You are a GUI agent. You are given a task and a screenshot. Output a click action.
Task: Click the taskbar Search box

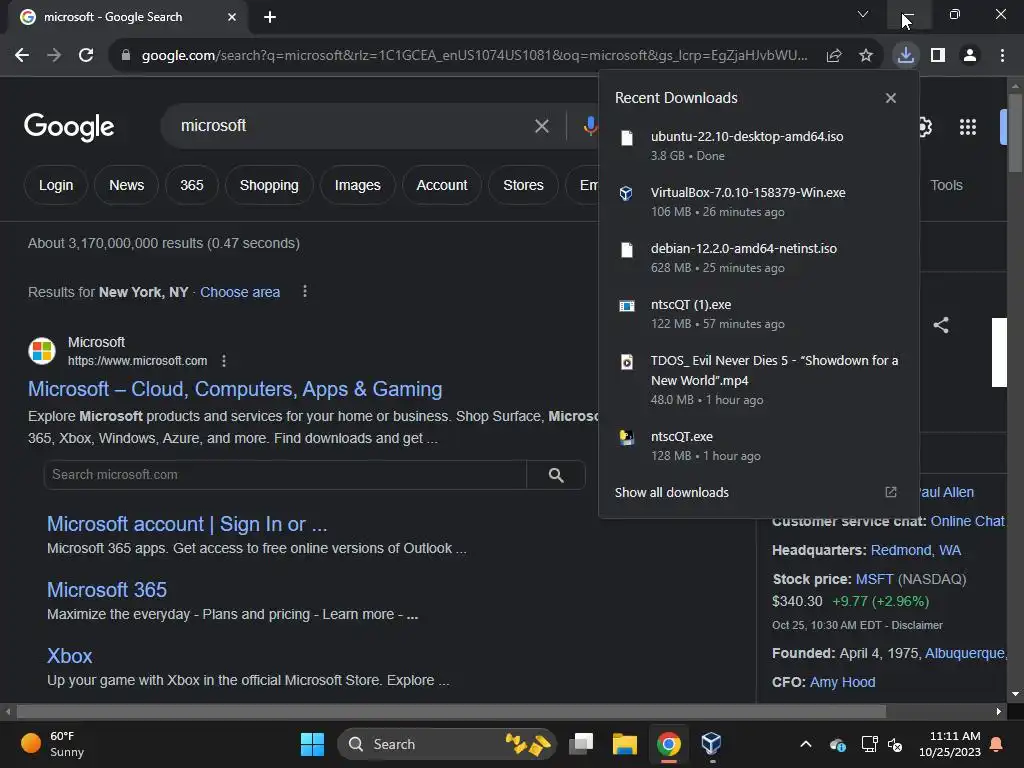[x=447, y=744]
